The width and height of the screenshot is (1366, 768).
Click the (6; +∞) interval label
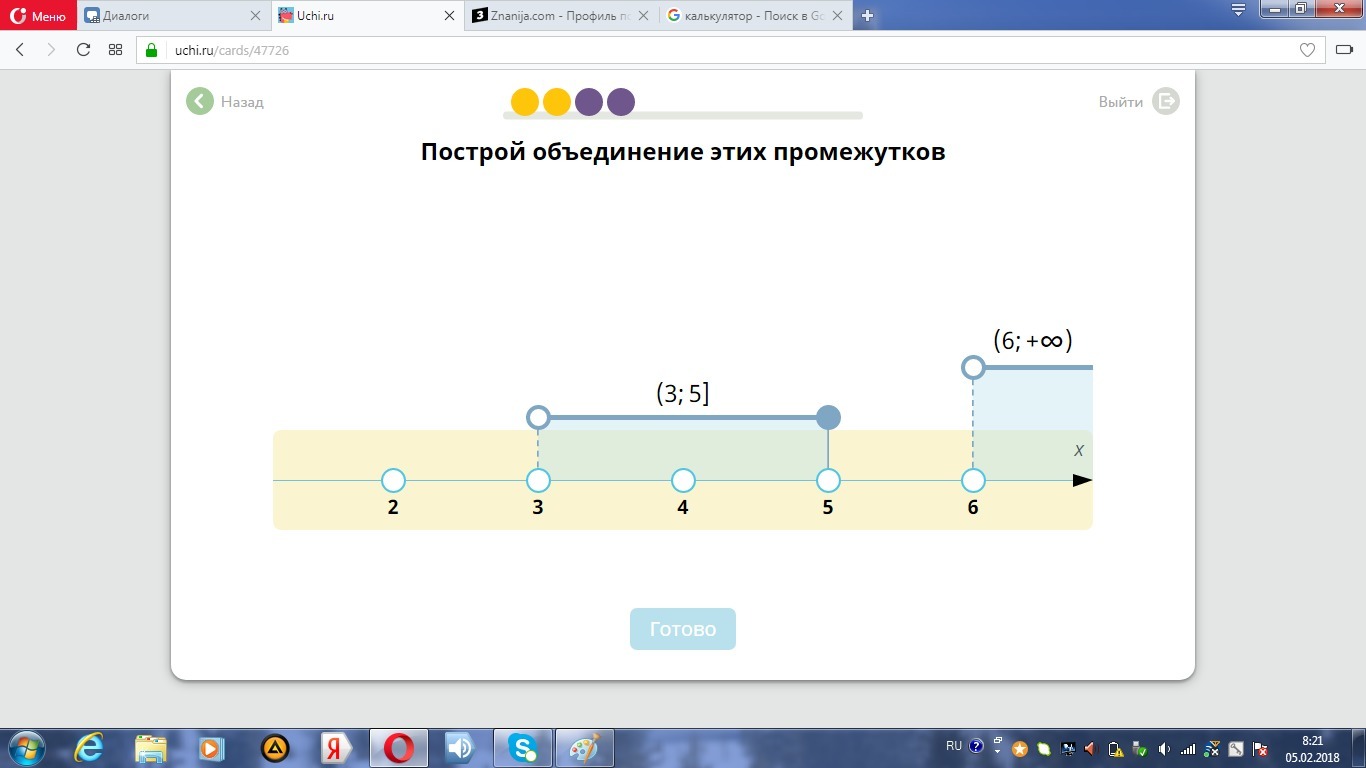point(1033,341)
